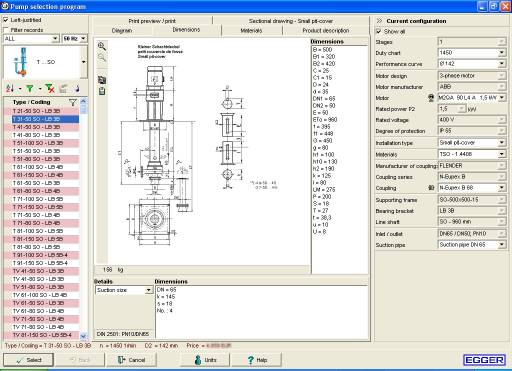
Task: Open the filter icon's dropdown arrow
Action: pos(40,89)
